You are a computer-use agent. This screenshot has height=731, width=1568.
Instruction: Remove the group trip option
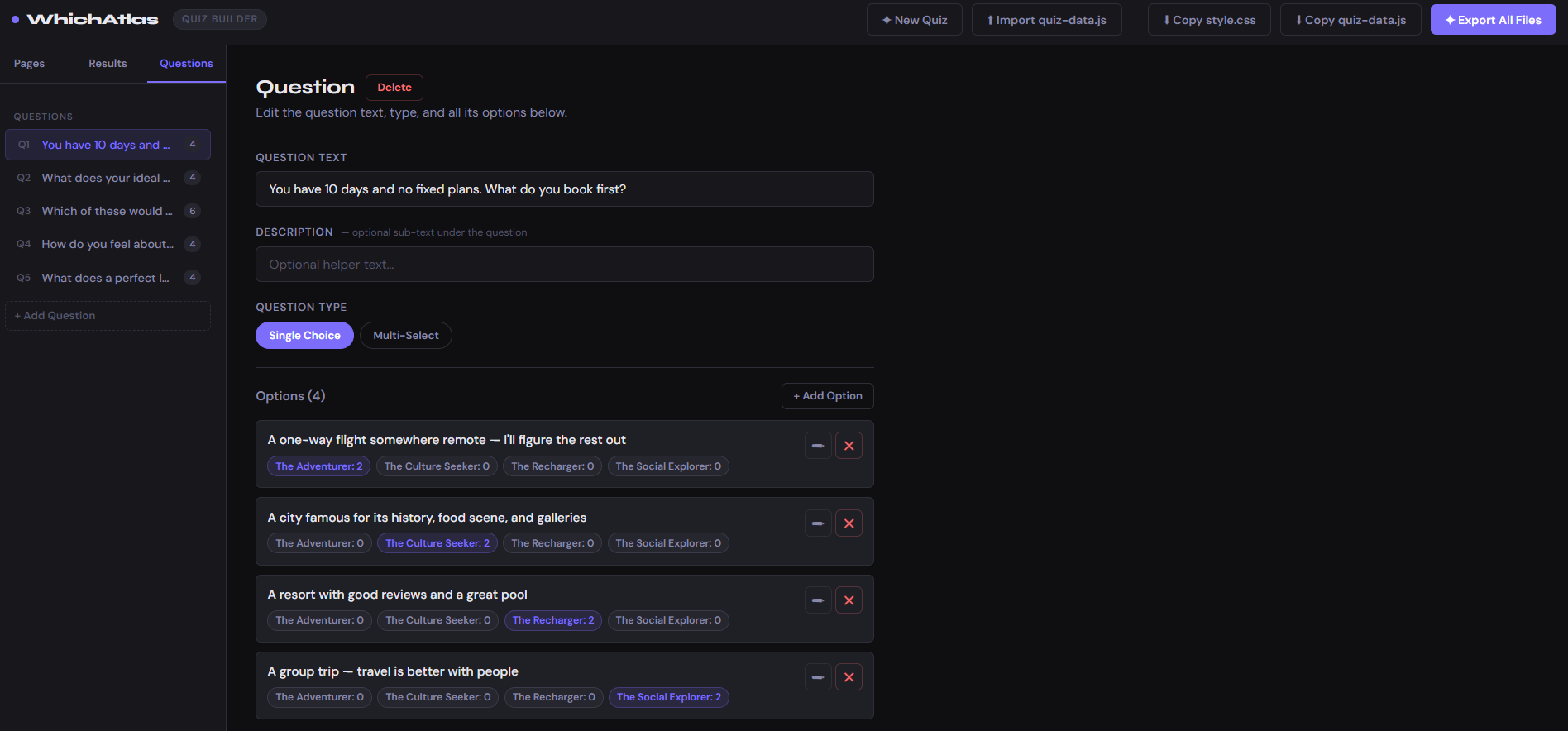849,677
